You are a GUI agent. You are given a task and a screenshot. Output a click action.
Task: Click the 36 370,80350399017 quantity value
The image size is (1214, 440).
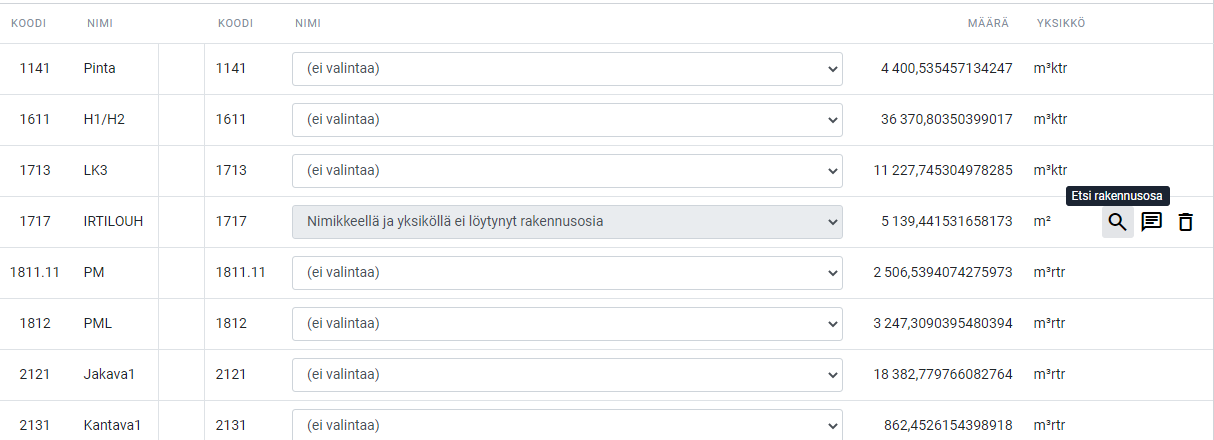(947, 120)
